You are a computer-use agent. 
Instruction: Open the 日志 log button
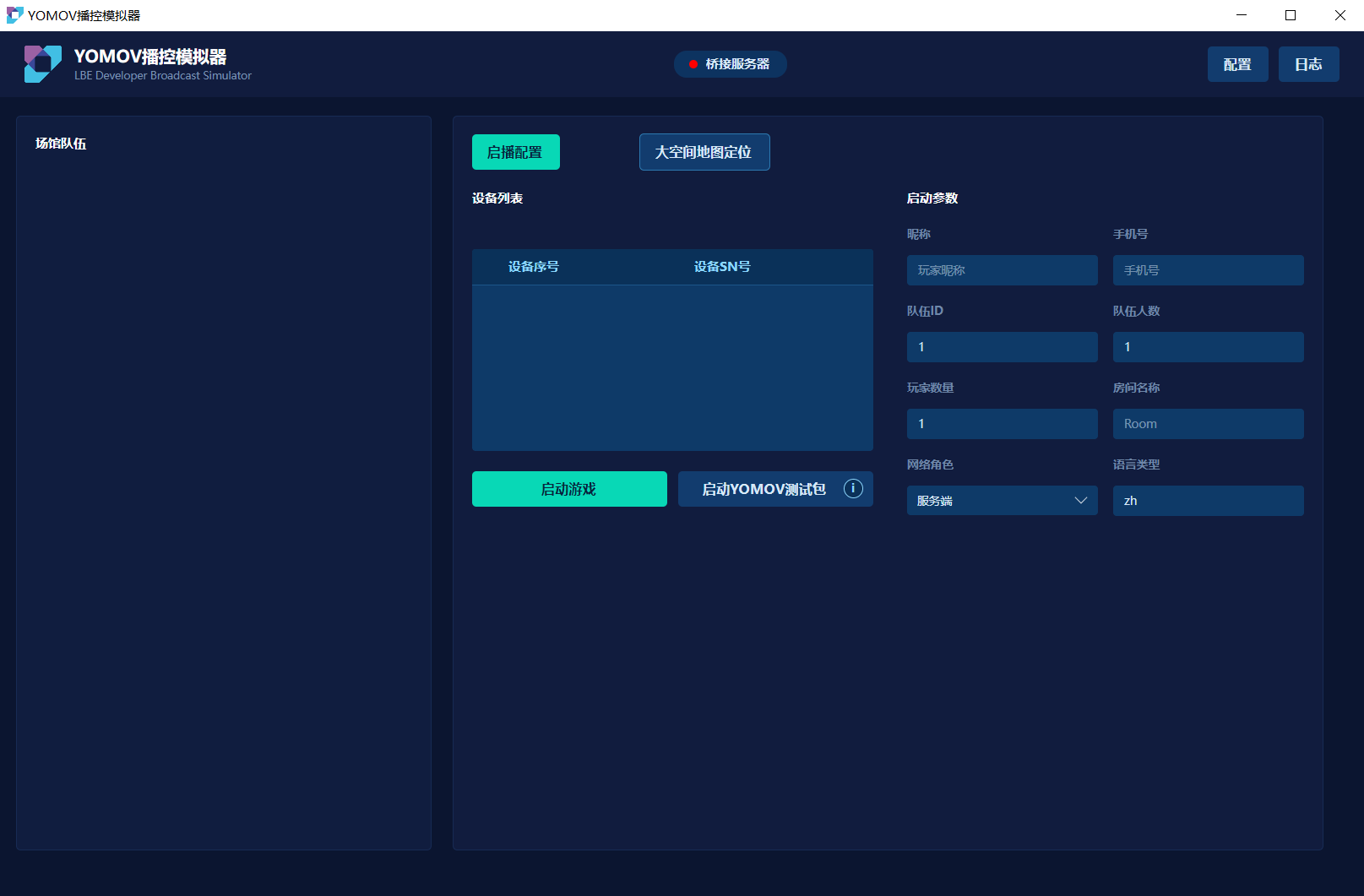(x=1308, y=64)
